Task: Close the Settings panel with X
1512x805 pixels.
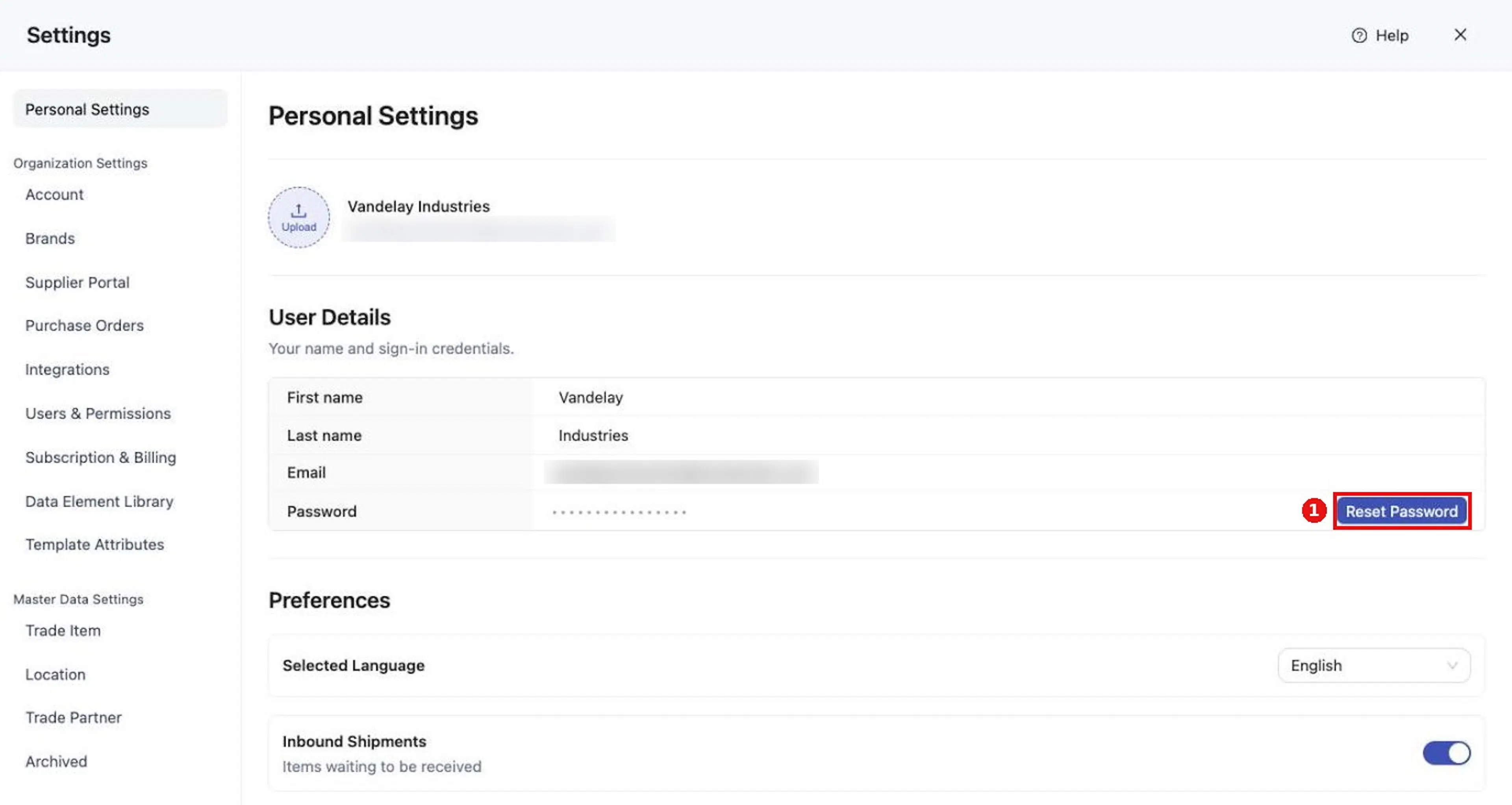Action: 1460,35
